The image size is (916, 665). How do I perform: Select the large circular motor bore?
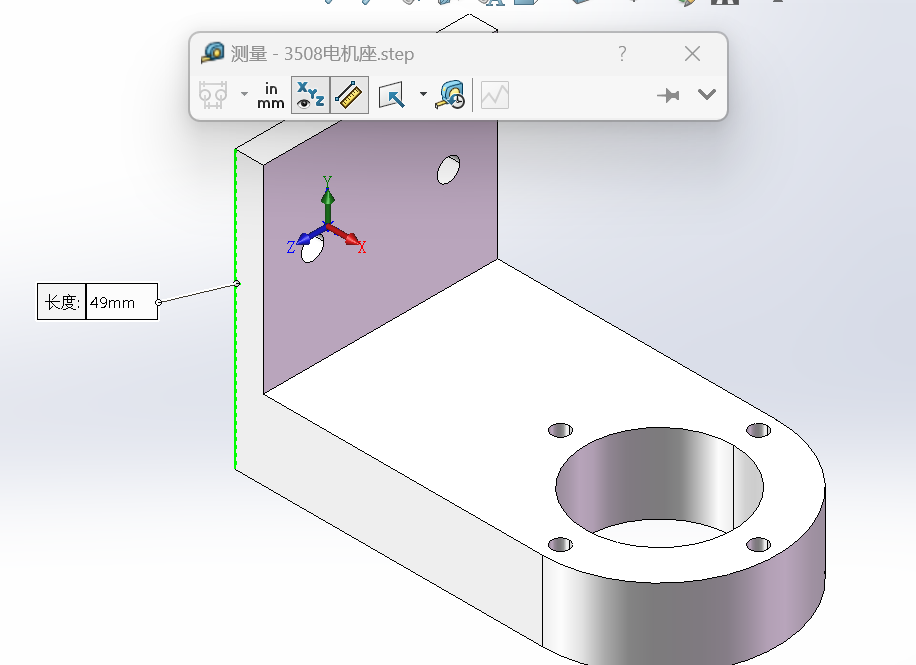[660, 487]
